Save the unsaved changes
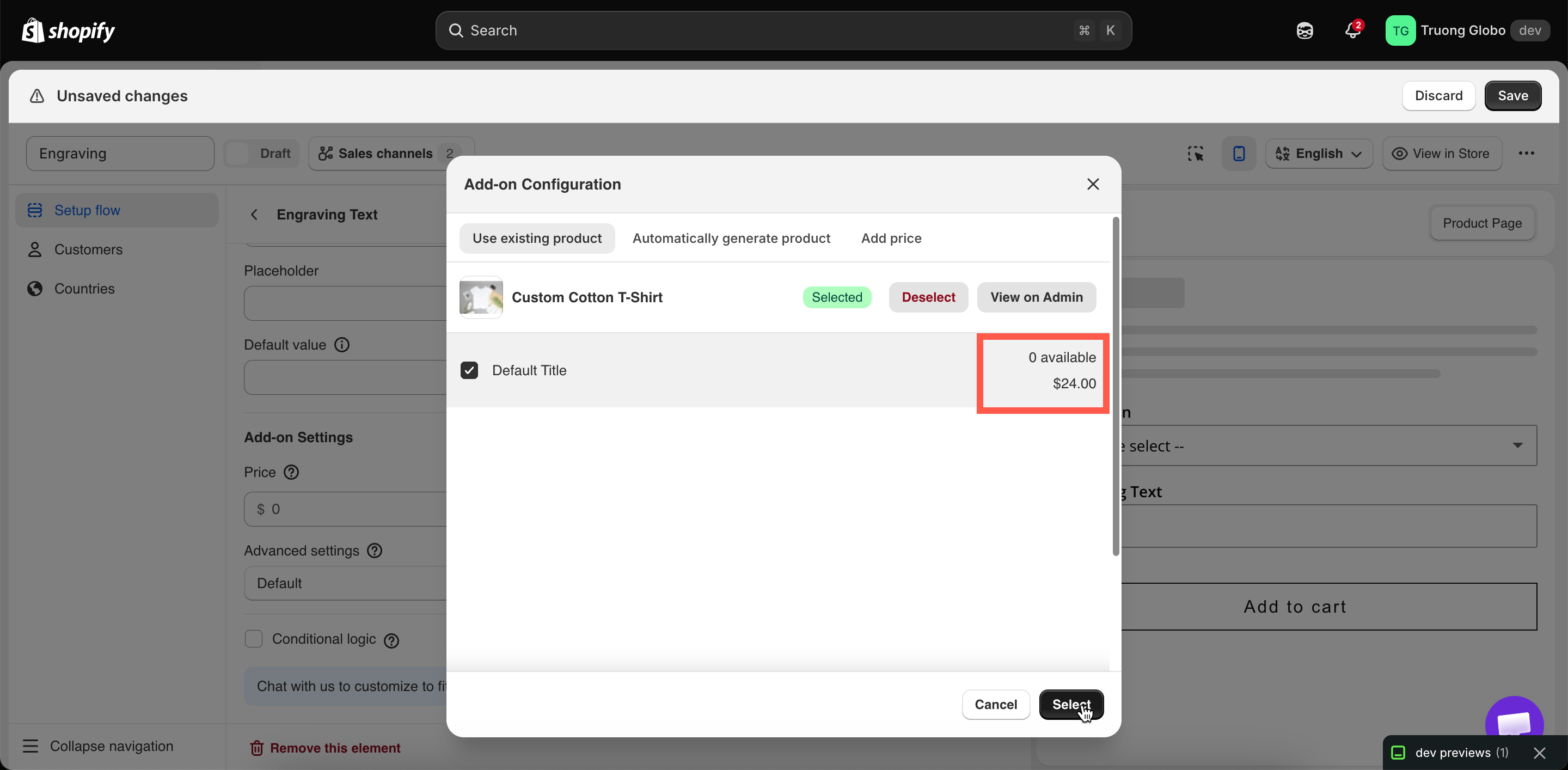1568x770 pixels. pyautogui.click(x=1512, y=95)
